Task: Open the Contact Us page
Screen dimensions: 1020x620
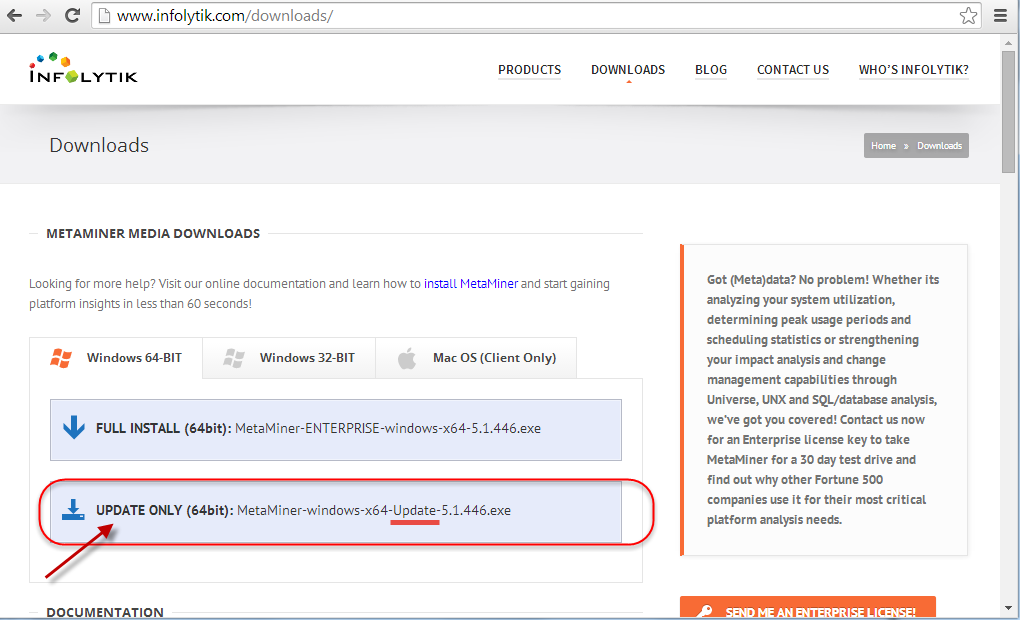Action: tap(793, 70)
